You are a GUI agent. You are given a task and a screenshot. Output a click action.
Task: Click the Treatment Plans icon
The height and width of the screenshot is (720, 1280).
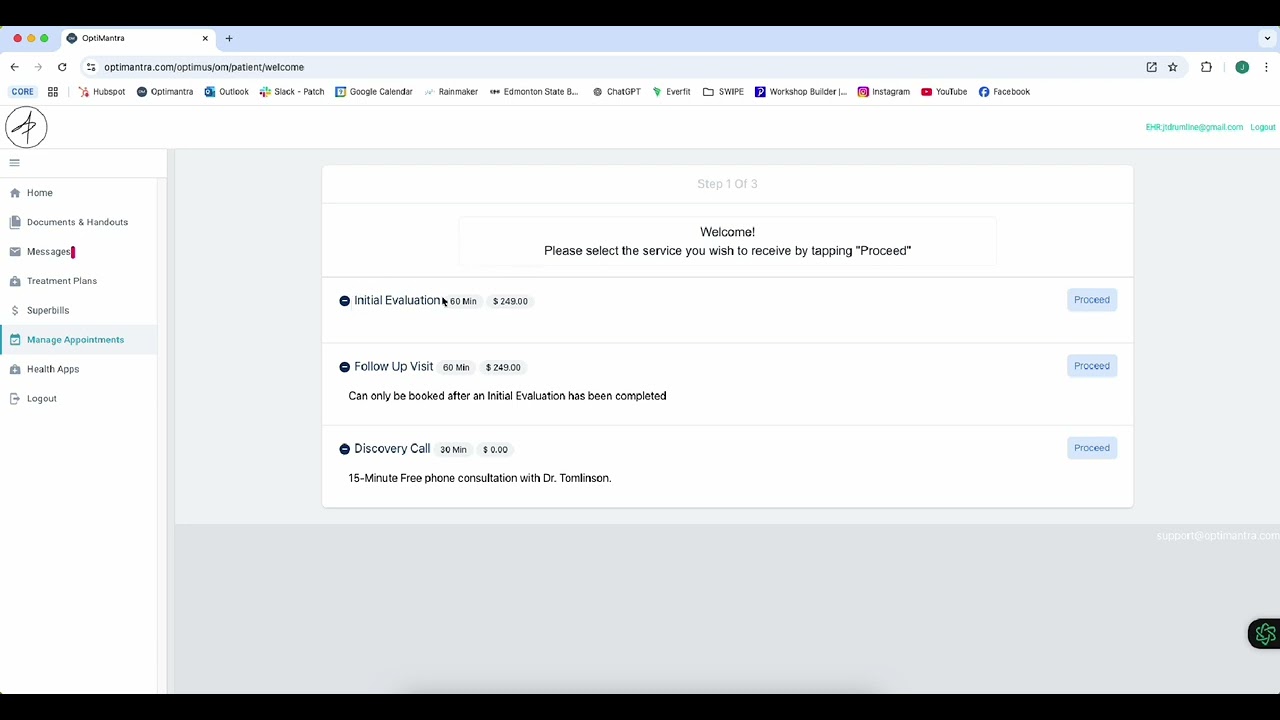[15, 281]
